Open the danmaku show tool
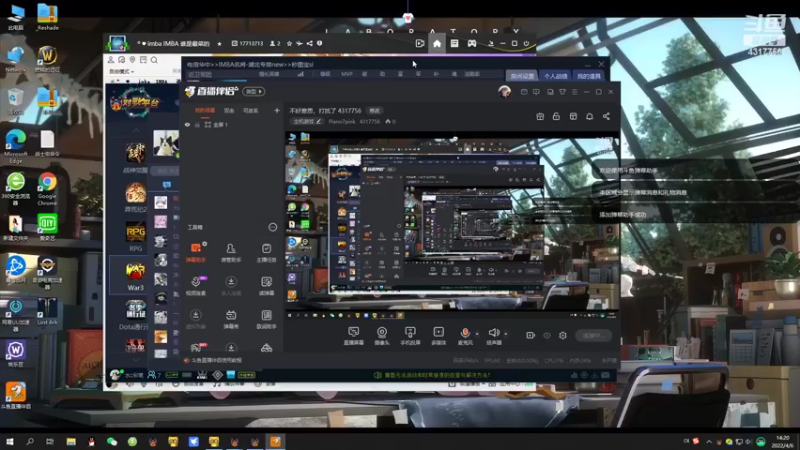This screenshot has width=800, height=450. [231, 319]
